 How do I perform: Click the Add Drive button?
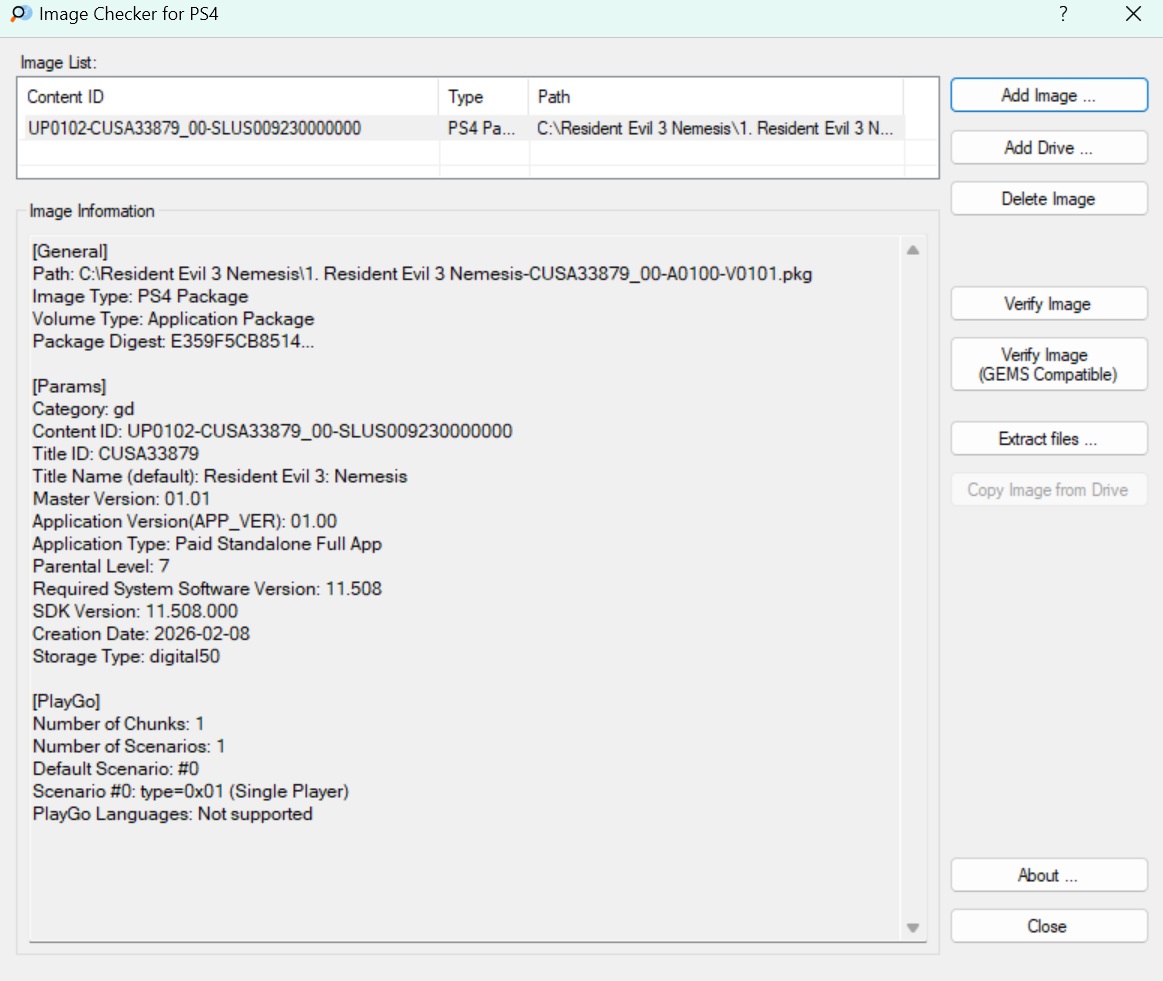pyautogui.click(x=1049, y=148)
